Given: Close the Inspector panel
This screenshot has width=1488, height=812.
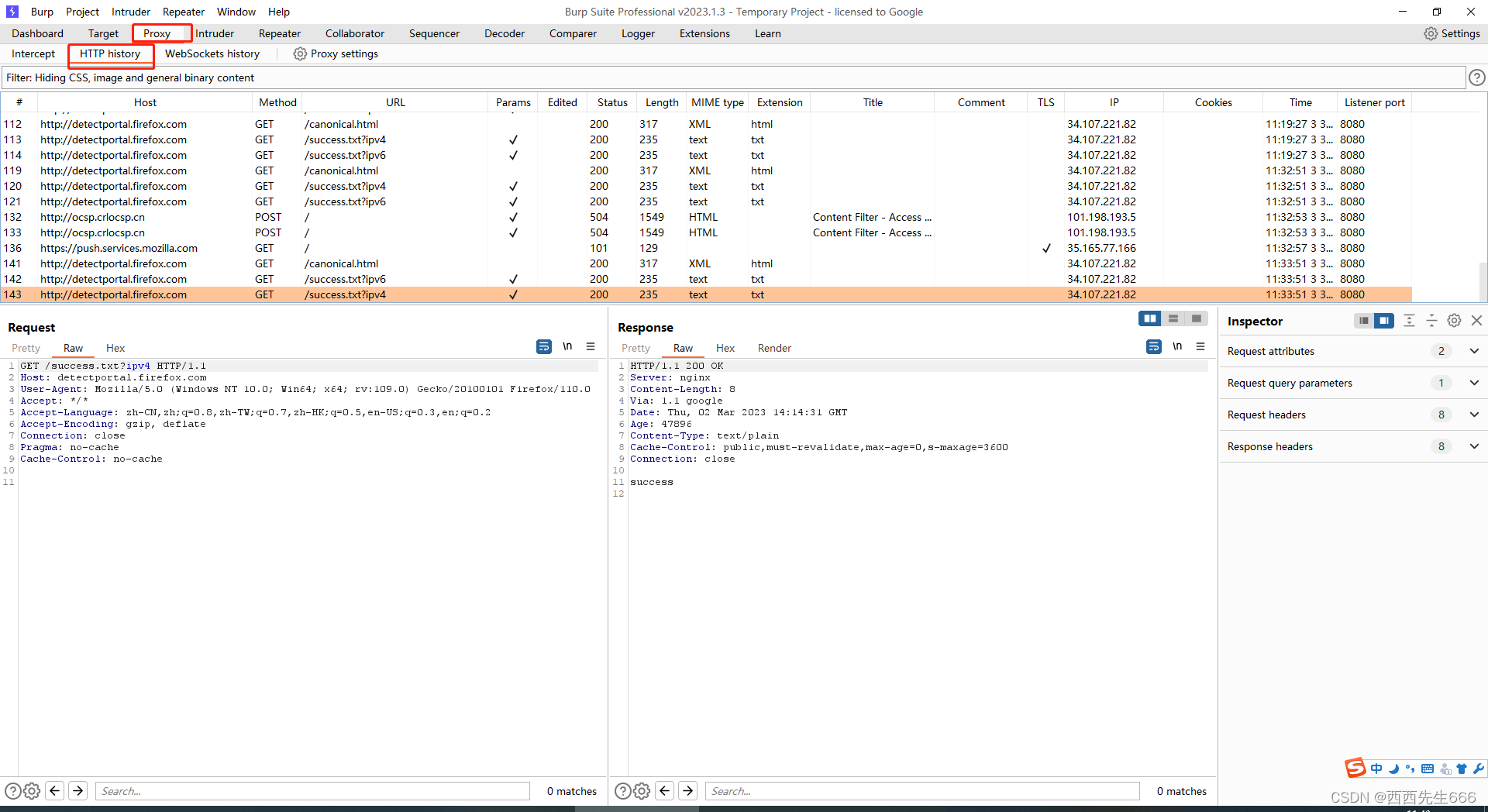Looking at the screenshot, I should (x=1476, y=321).
